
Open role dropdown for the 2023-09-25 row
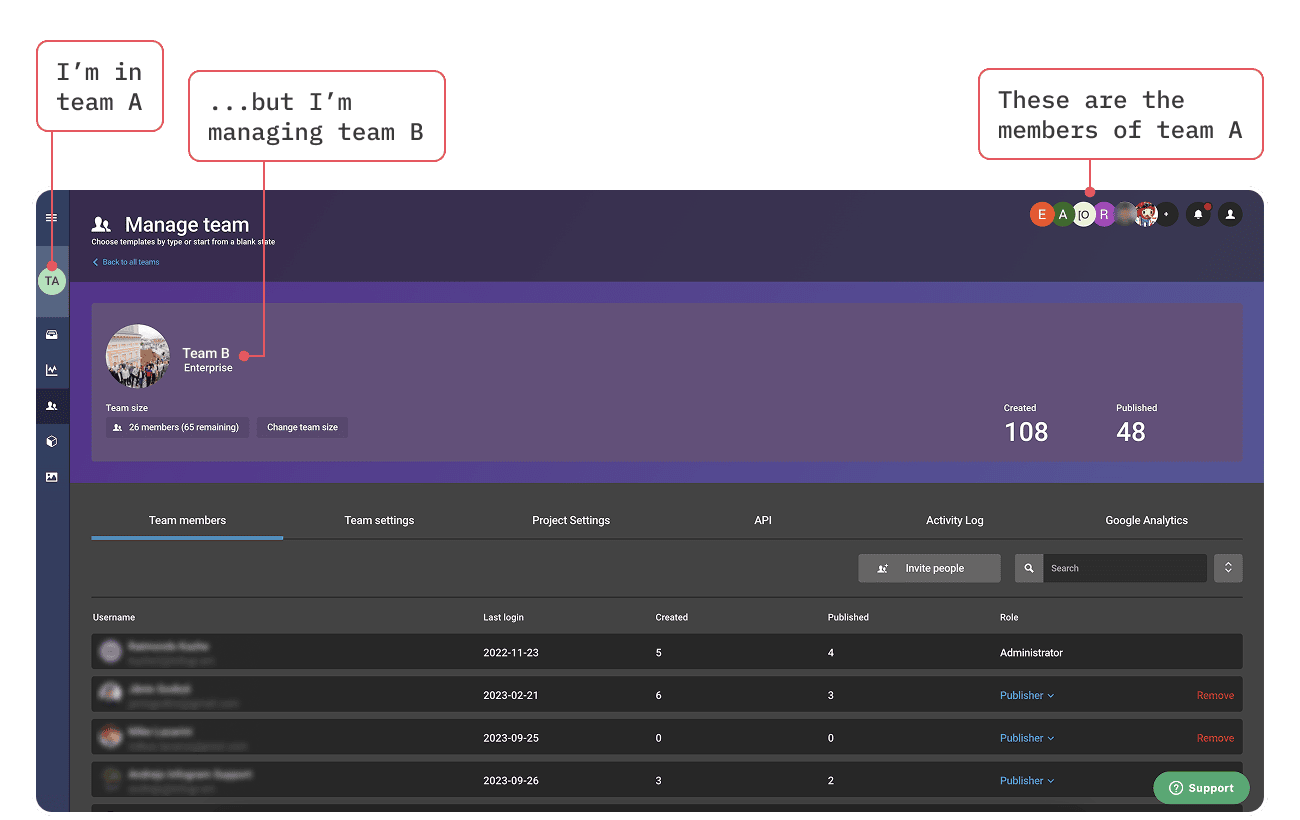click(x=1027, y=738)
